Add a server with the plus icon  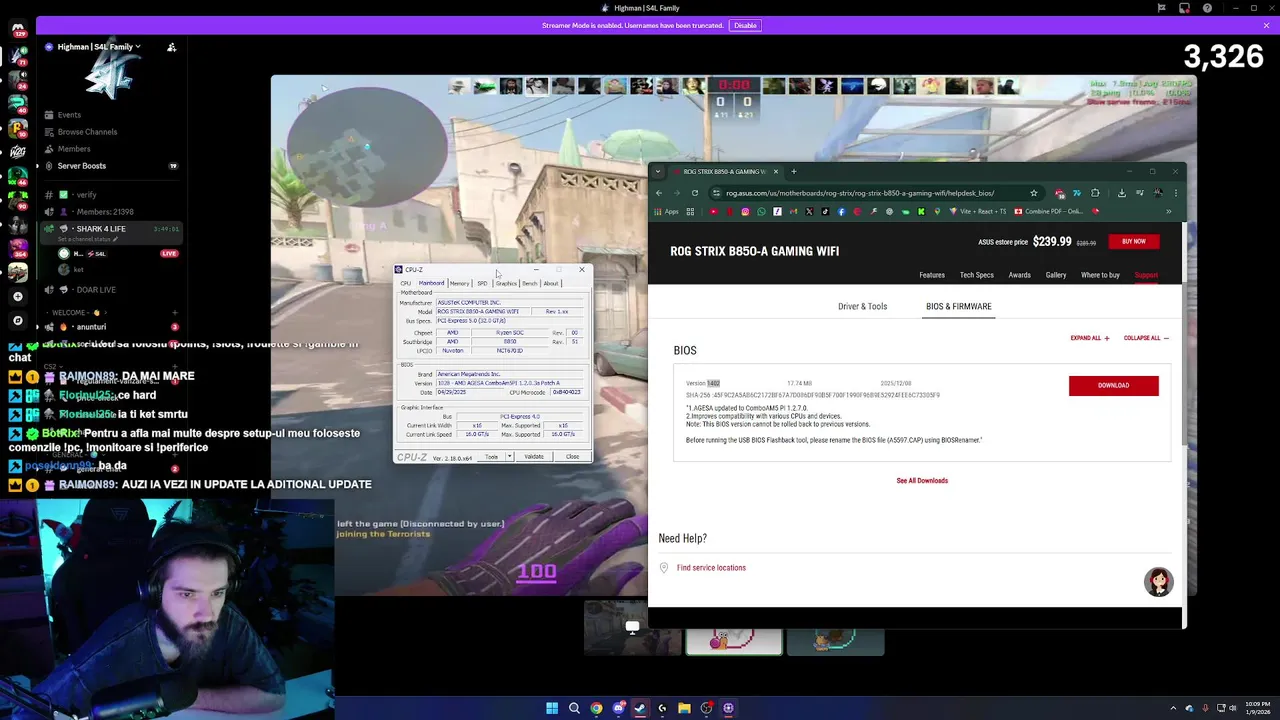coord(17,296)
